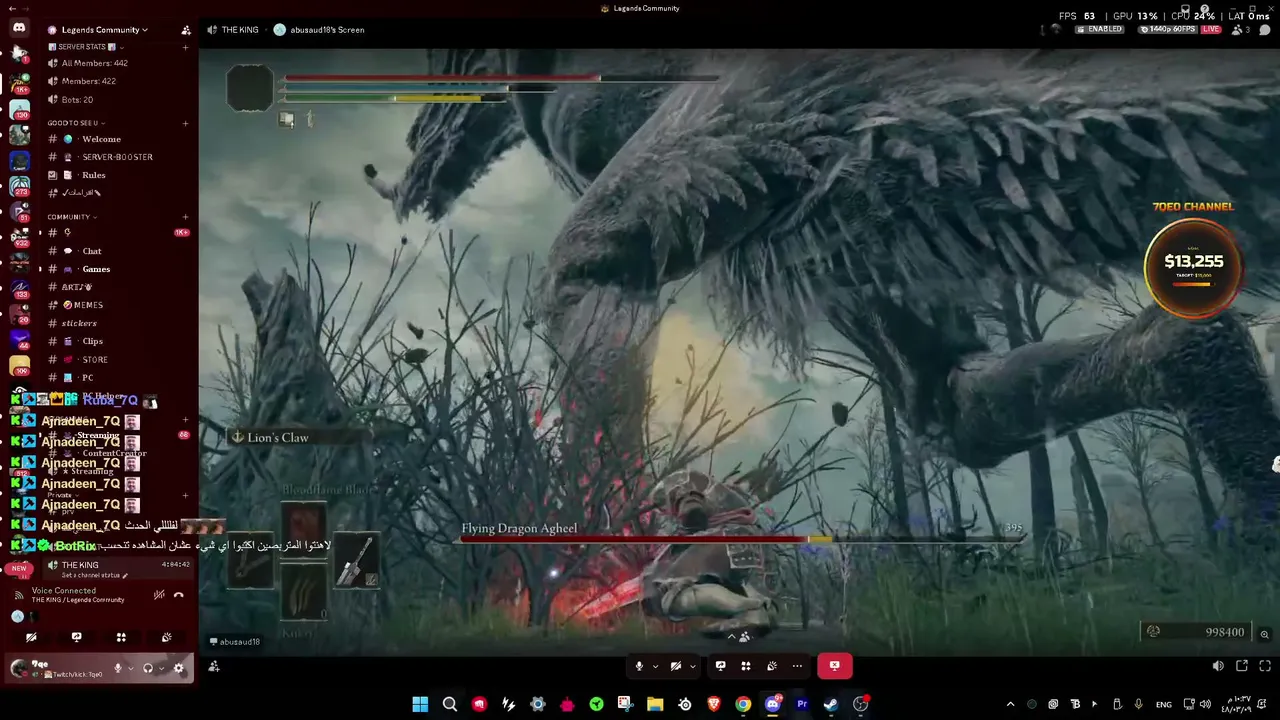
Task: Collapse the SERVER STATS category
Action: coord(85,47)
